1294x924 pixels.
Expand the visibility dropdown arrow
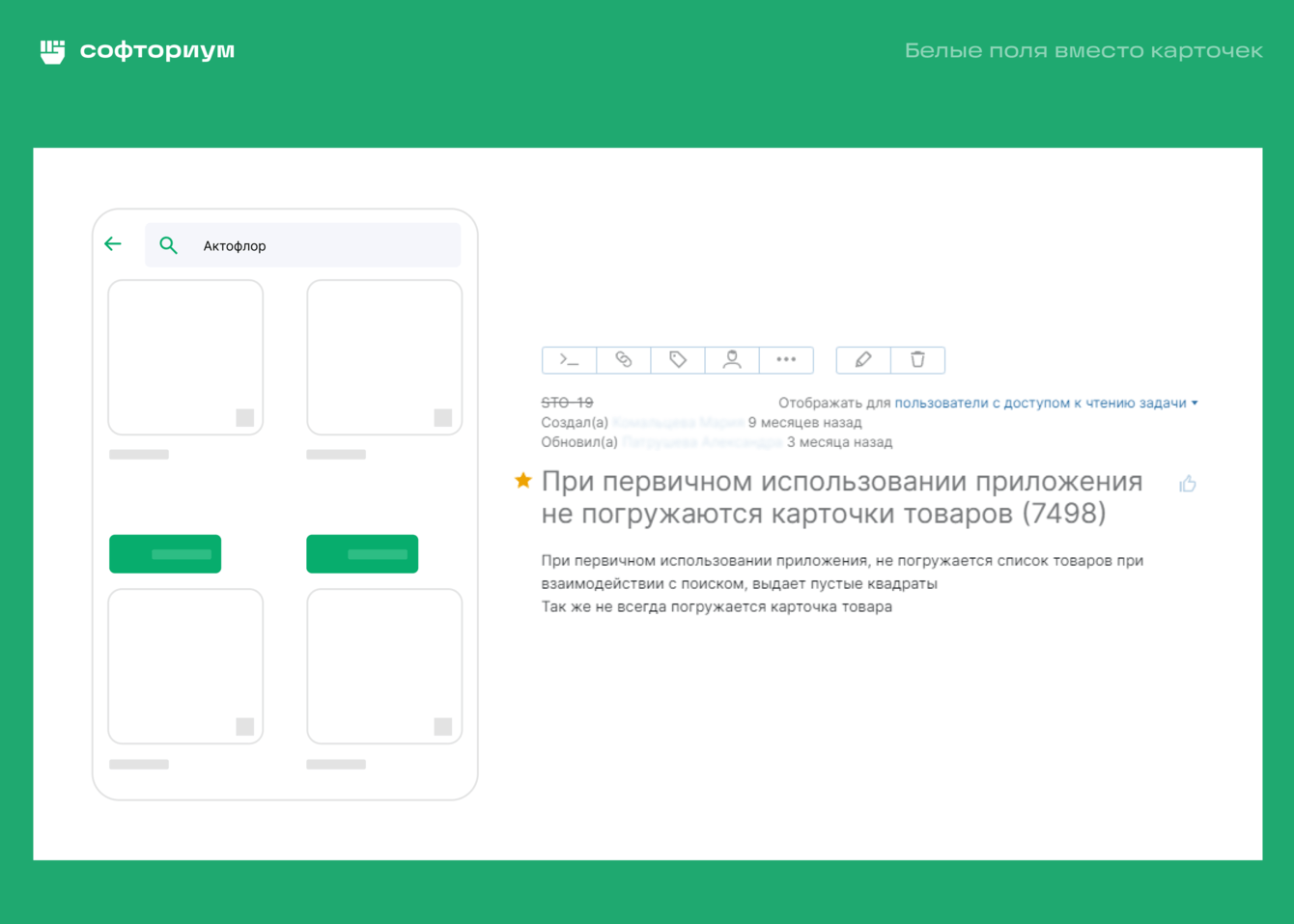pos(1195,404)
